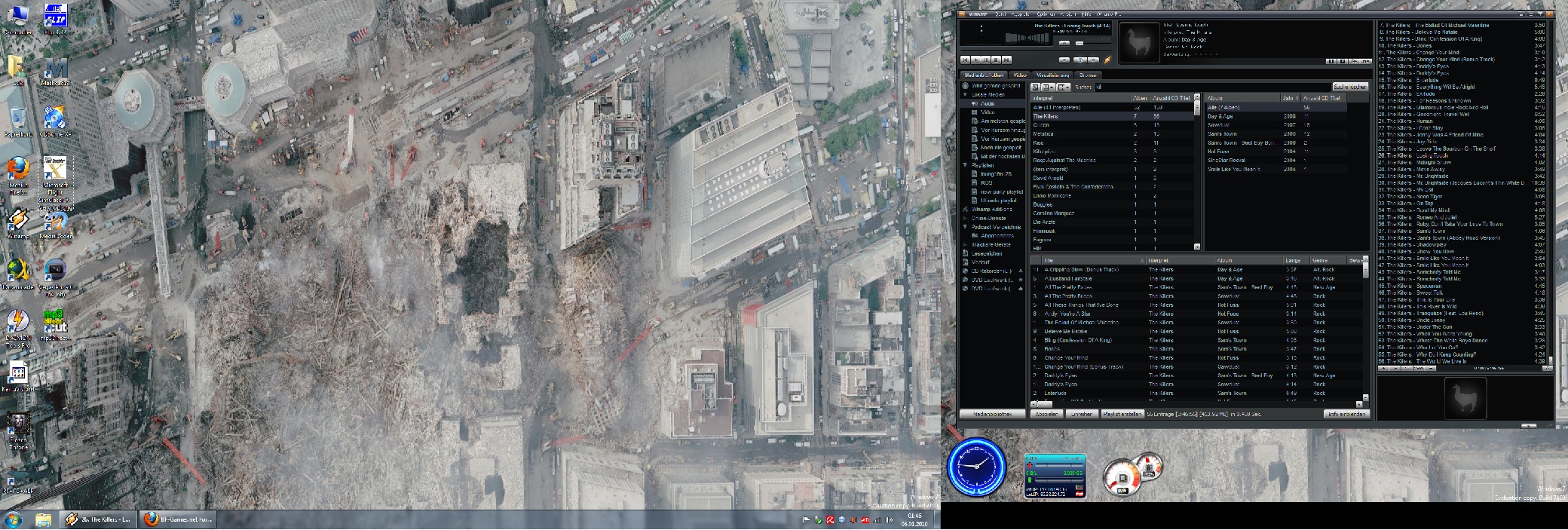Viewport: 1568px width, 530px height.
Task: Switch to the Video tab in Winamp
Action: point(1020,75)
